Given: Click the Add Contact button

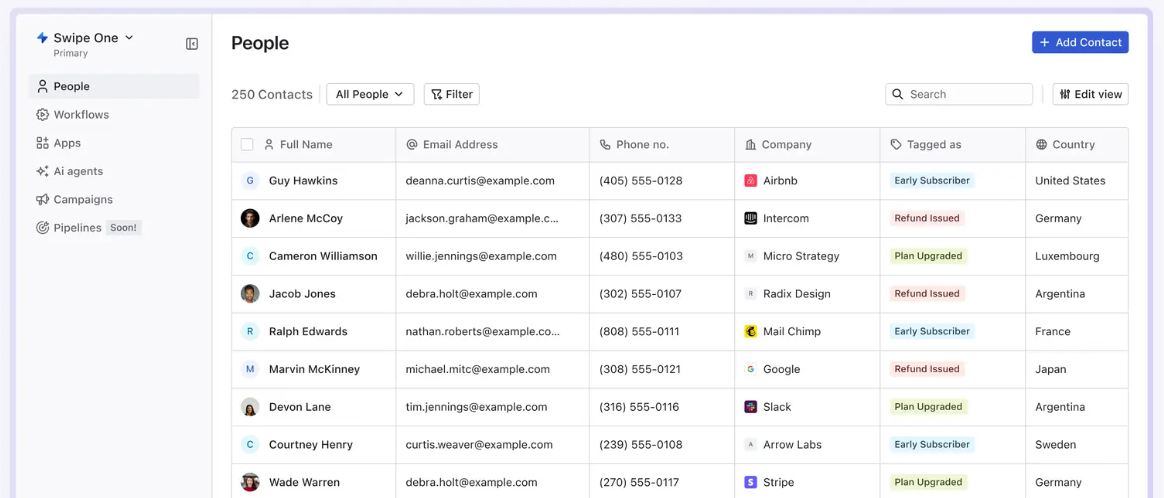Looking at the screenshot, I should 1080,42.
